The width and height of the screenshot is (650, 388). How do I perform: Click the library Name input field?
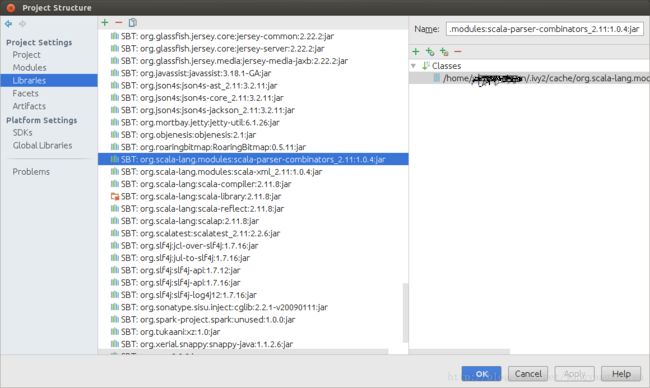545,29
